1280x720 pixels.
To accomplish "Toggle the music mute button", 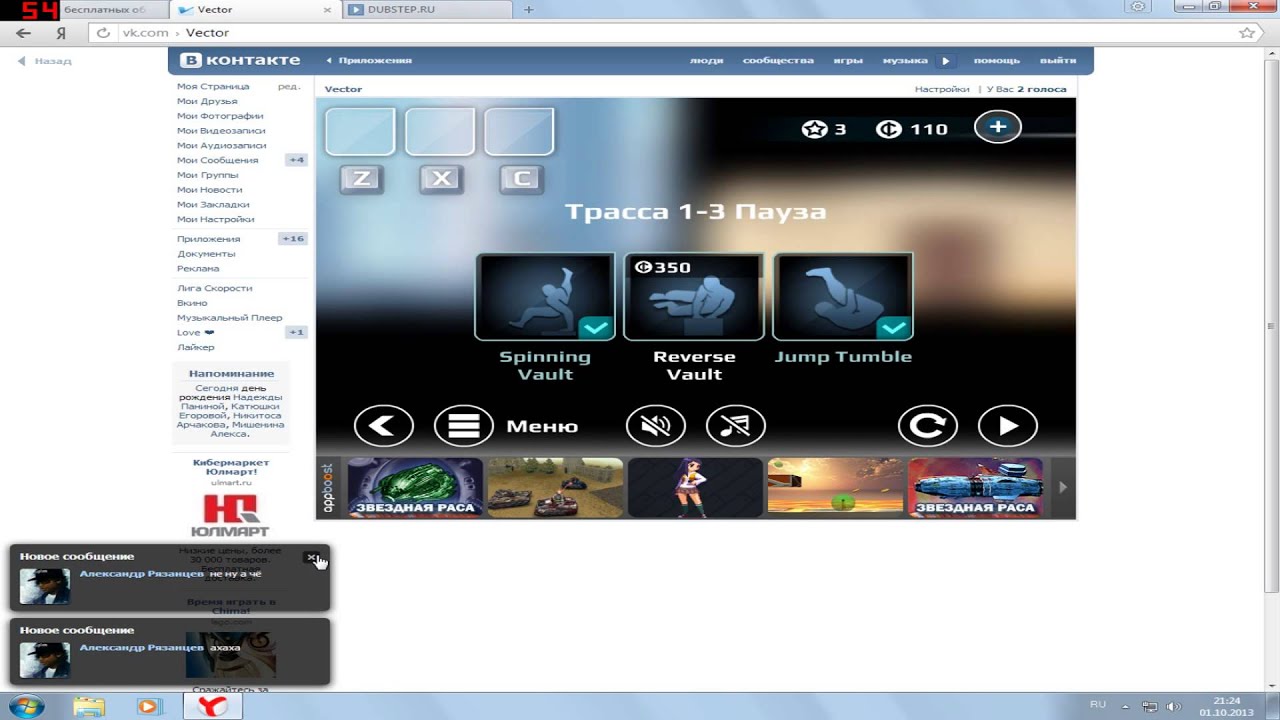I will (736, 426).
